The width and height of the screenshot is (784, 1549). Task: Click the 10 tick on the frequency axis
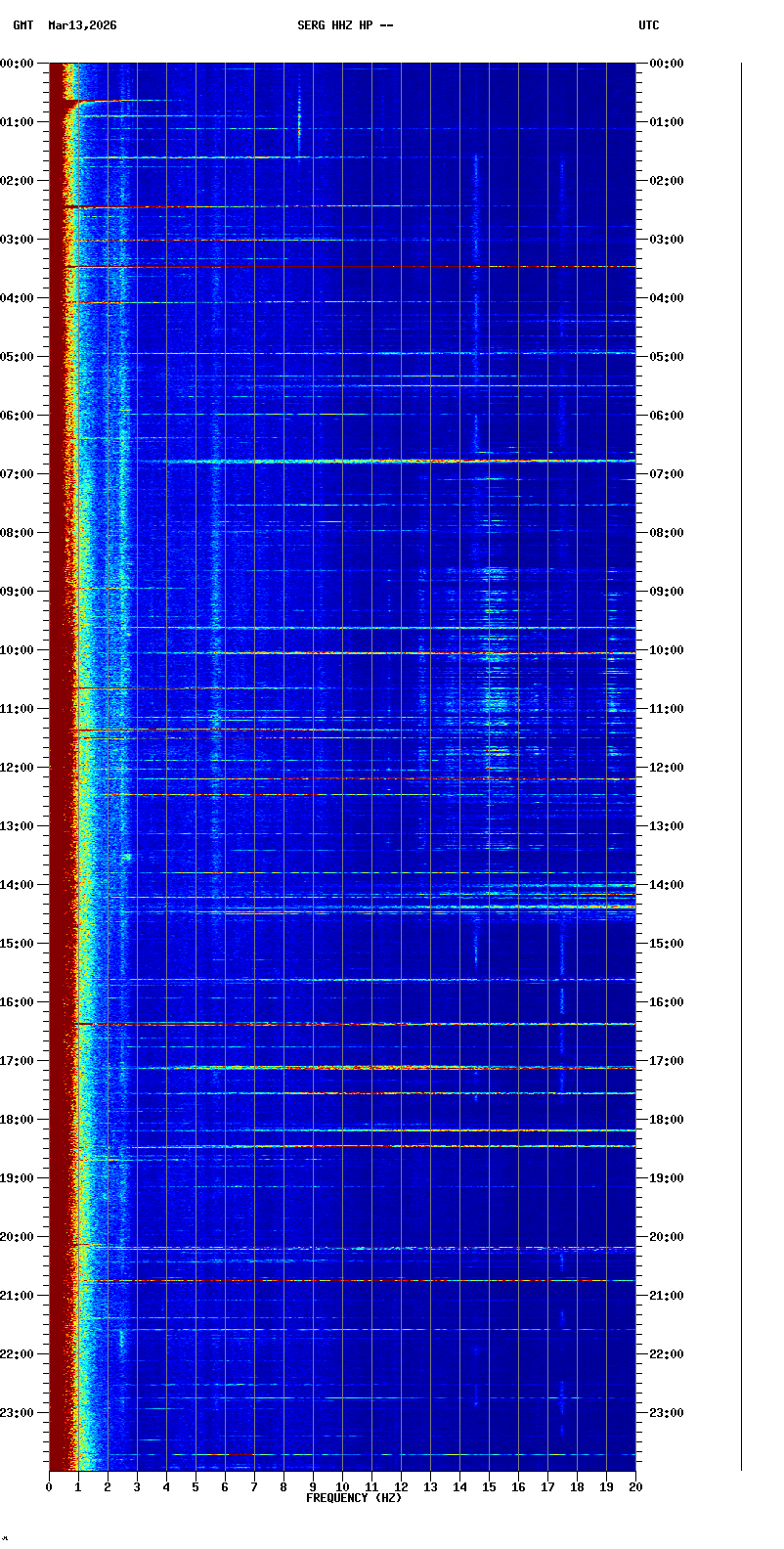[342, 1487]
